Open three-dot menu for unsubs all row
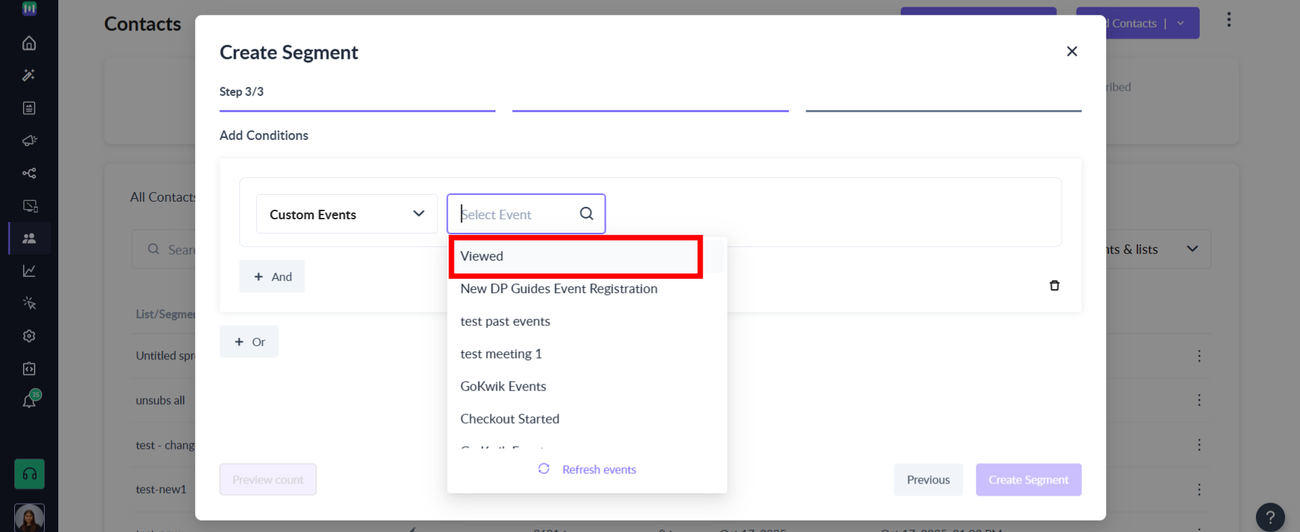The height and width of the screenshot is (532, 1300). point(1199,400)
